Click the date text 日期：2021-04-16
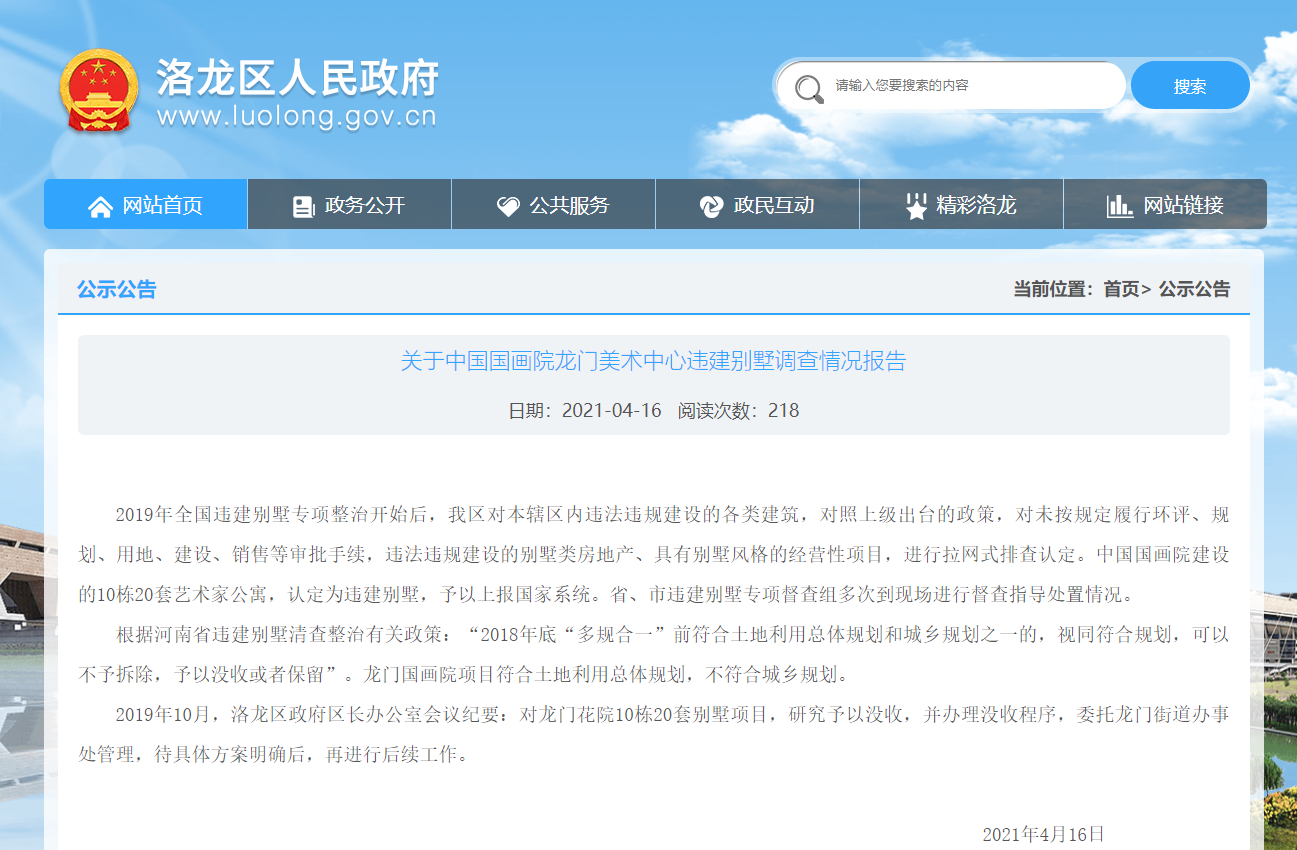 [585, 410]
